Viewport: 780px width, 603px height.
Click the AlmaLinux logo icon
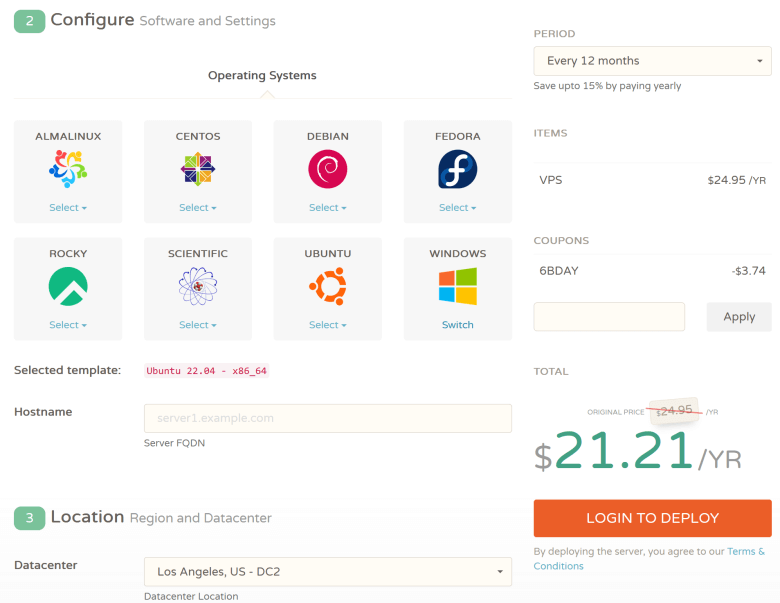tap(68, 169)
